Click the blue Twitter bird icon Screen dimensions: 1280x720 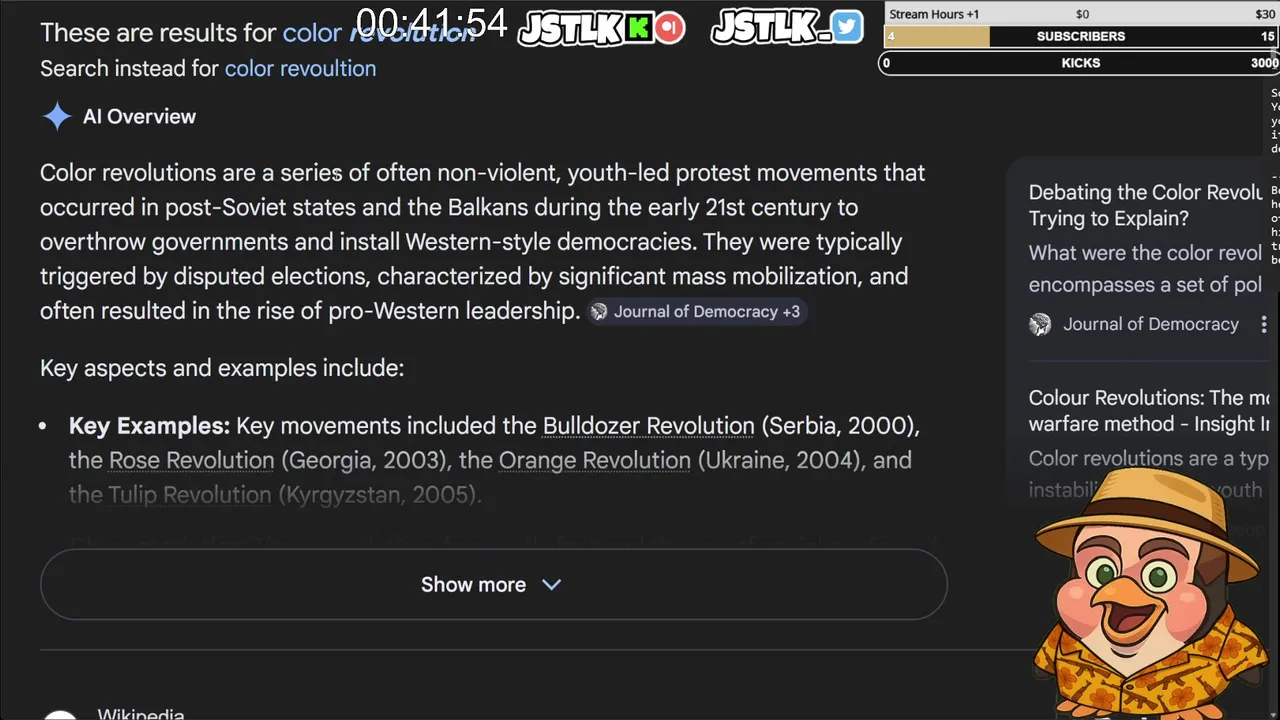[x=846, y=27]
